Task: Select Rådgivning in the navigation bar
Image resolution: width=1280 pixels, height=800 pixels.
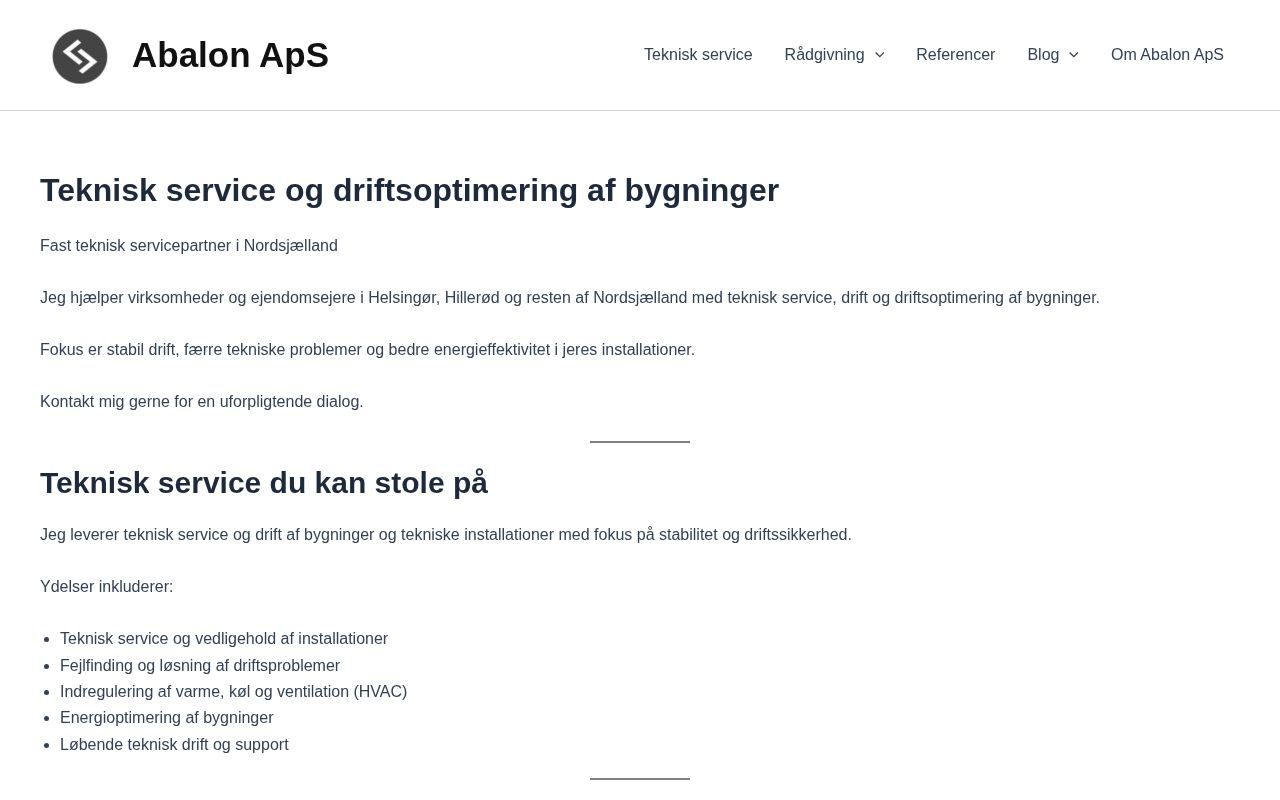Action: click(x=824, y=55)
